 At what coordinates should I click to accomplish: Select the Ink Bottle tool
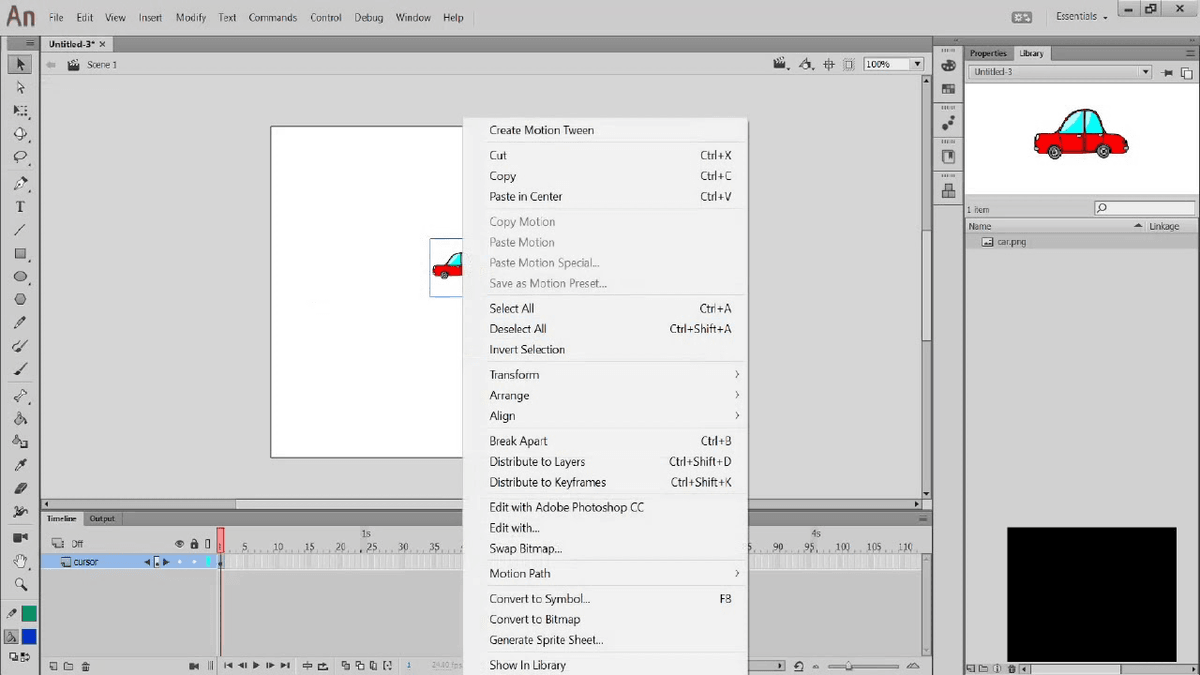[x=20, y=442]
